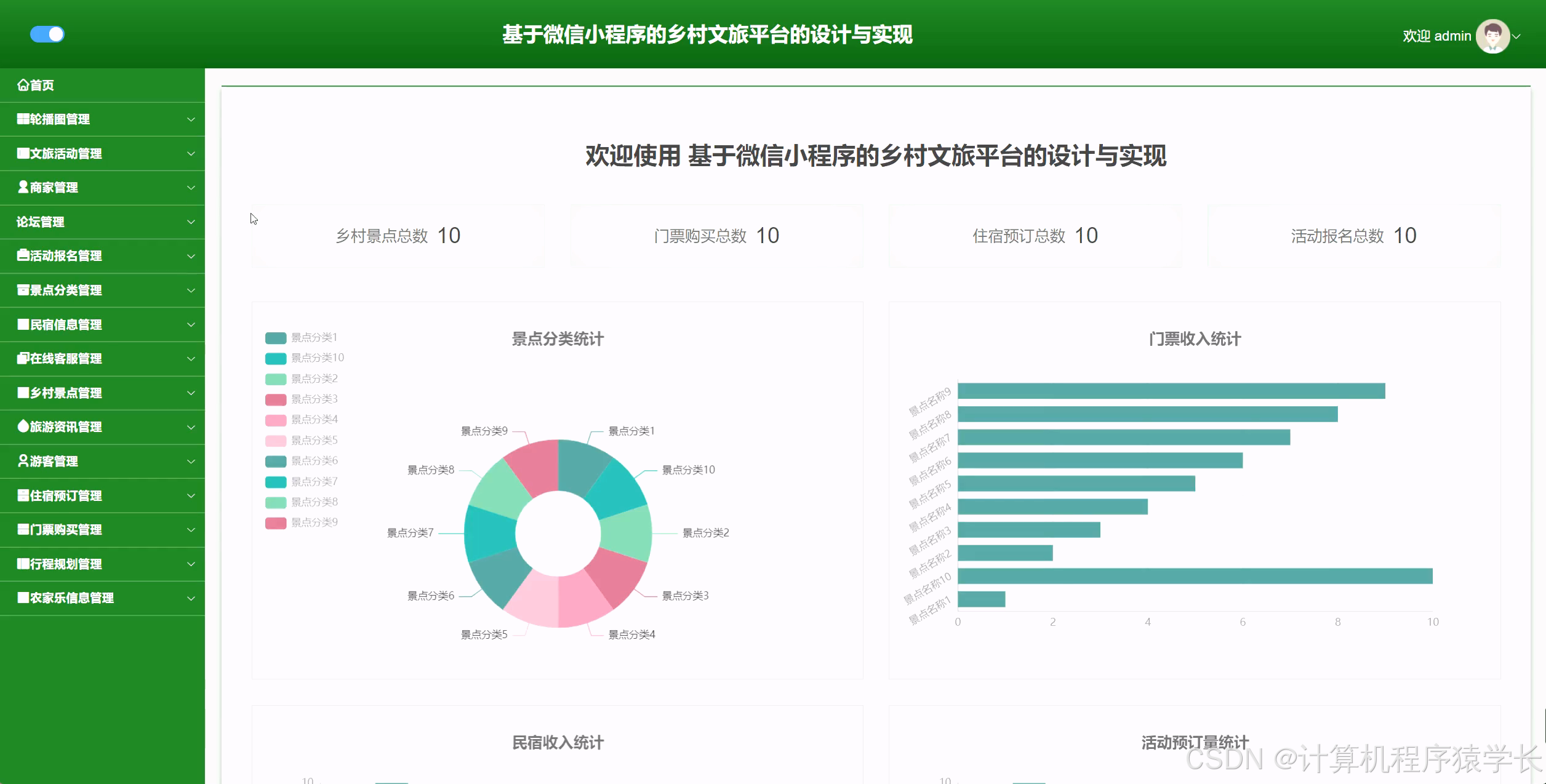Hide 景点分类10 series via its legend entry

[x=304, y=358]
